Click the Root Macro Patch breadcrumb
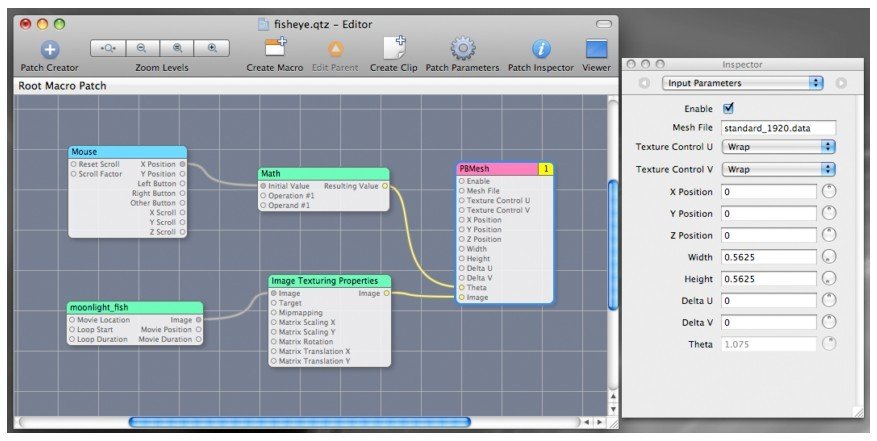 click(x=63, y=86)
